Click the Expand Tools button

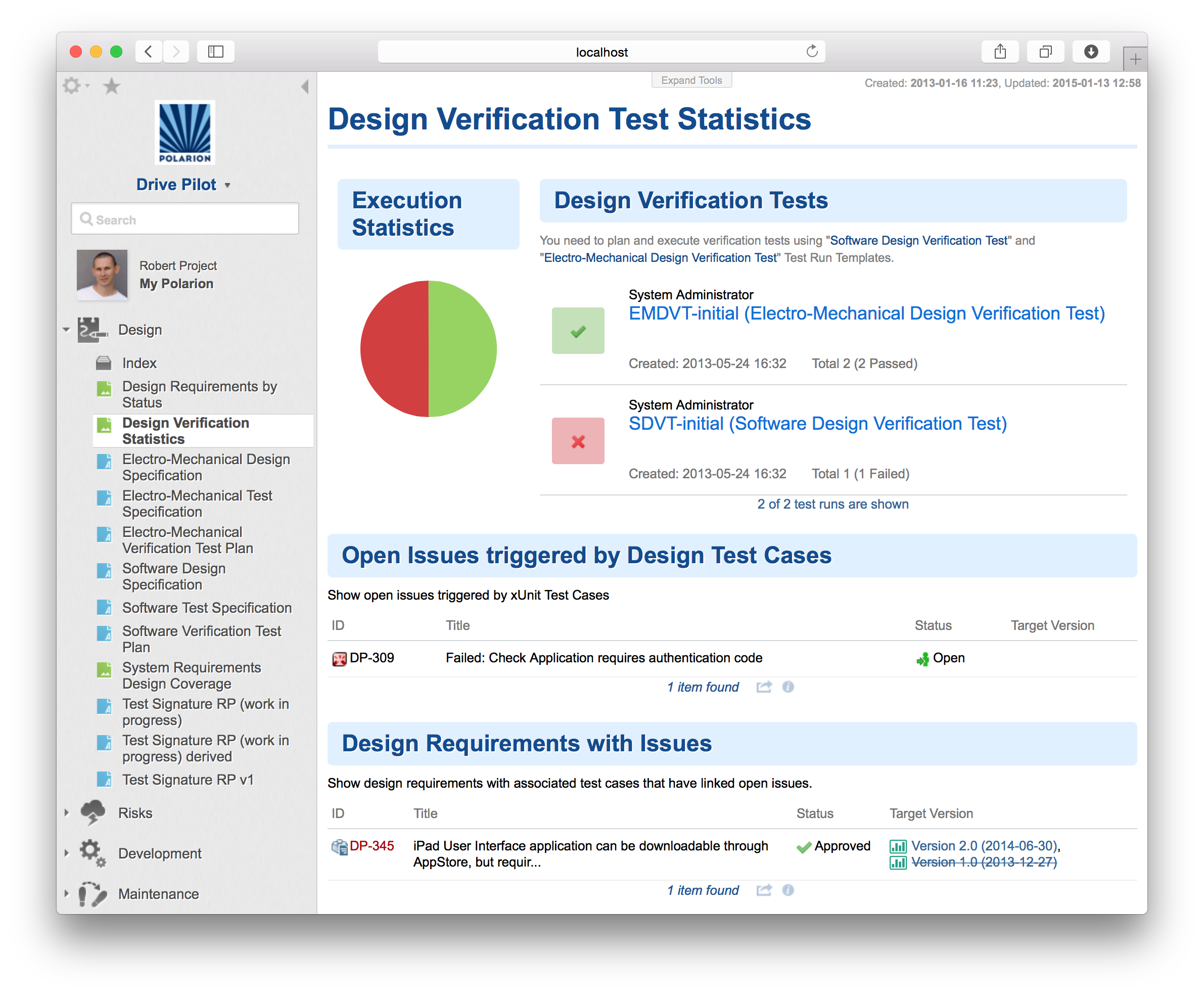click(x=691, y=80)
